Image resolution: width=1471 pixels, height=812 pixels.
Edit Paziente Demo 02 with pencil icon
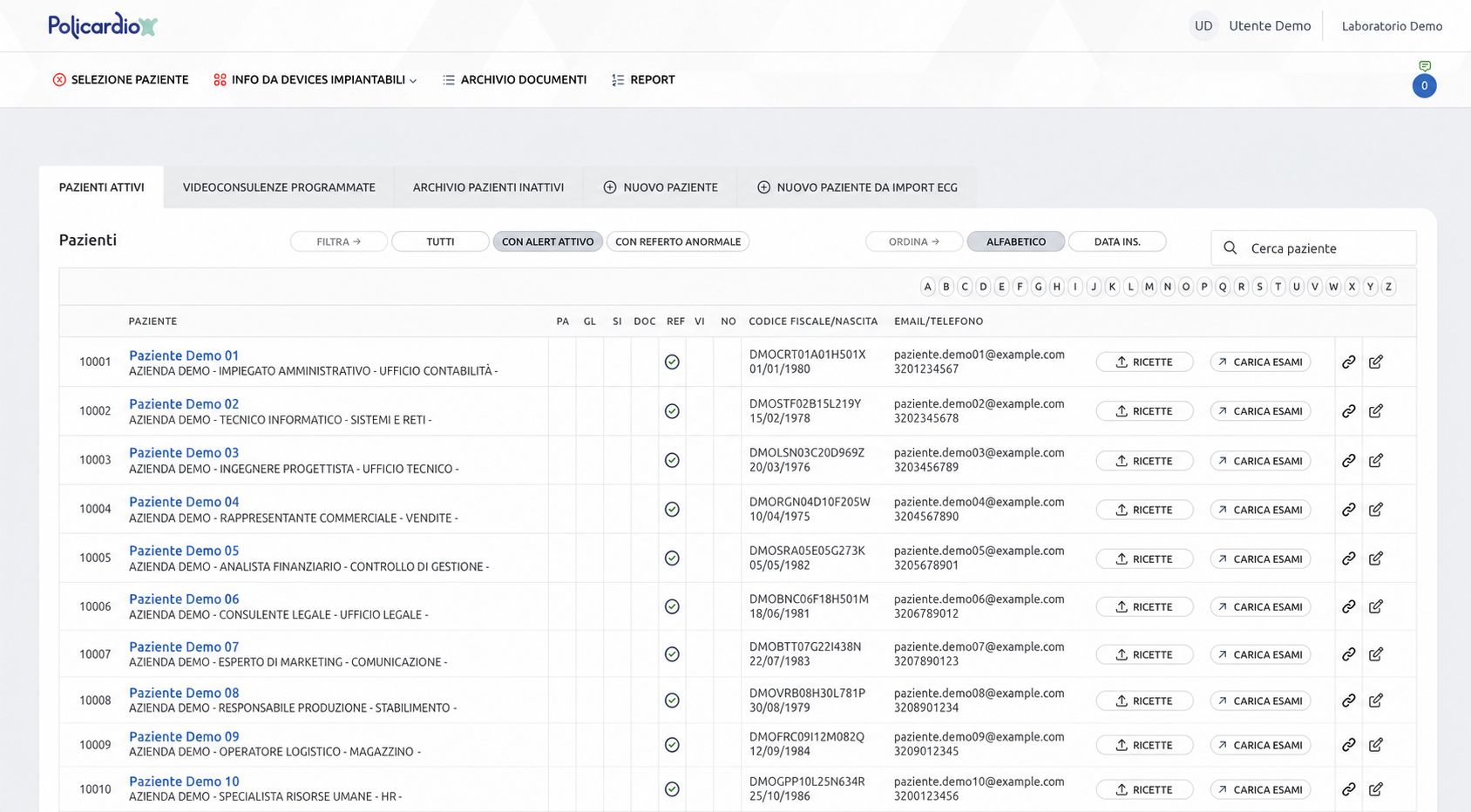pos(1376,411)
